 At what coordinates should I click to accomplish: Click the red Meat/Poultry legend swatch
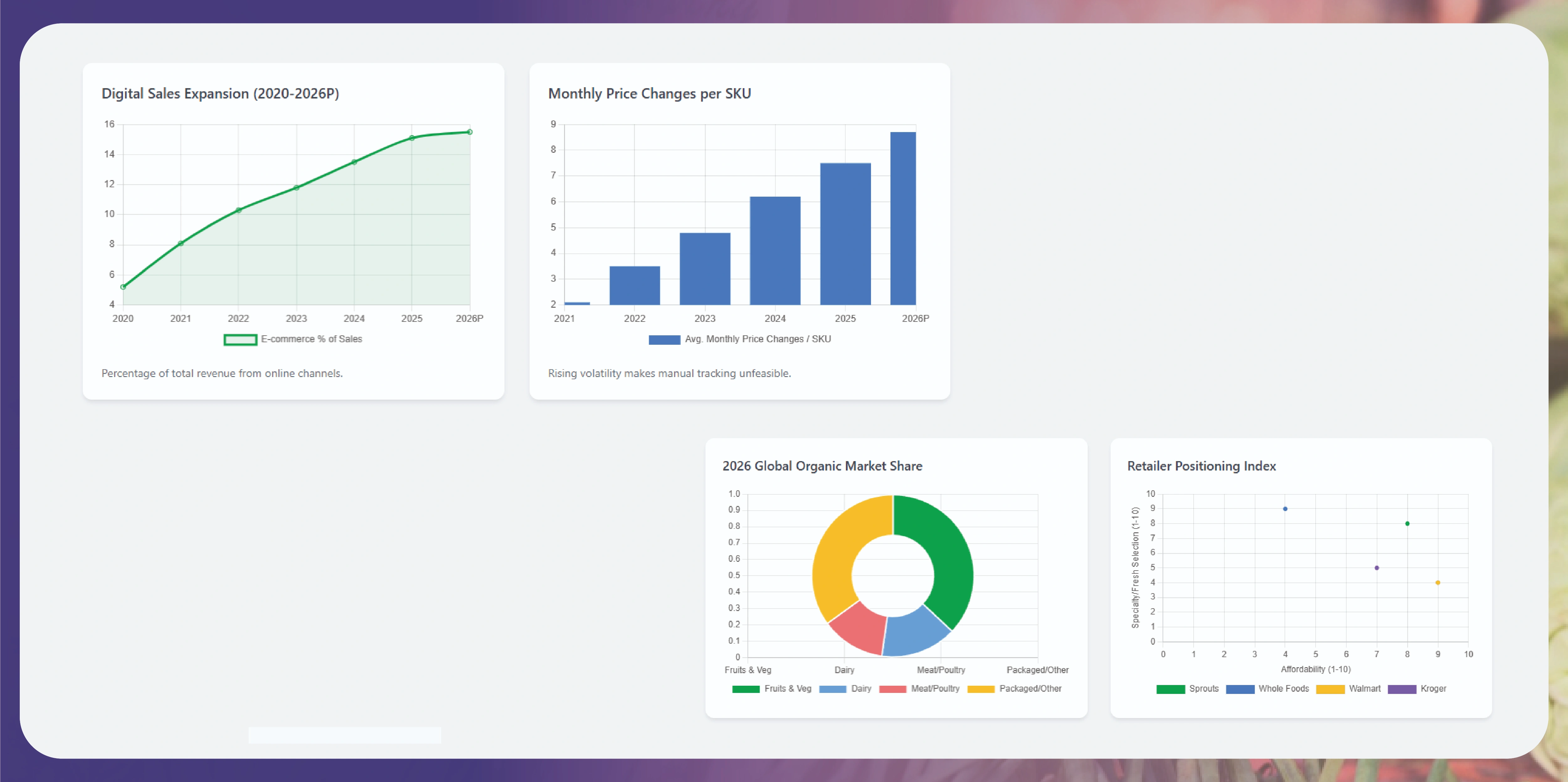pos(892,689)
